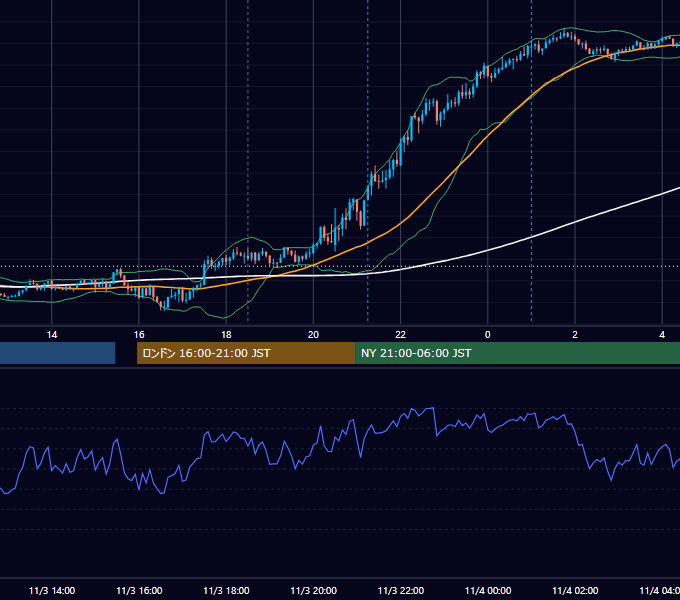
Task: Click the '22' hour label on price chart axis
Action: point(400,335)
